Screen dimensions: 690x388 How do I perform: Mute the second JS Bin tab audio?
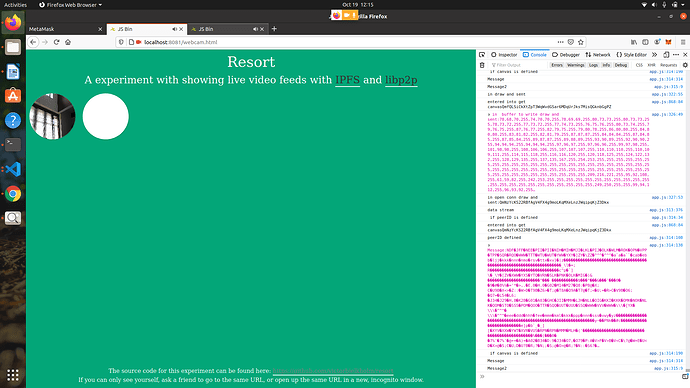tap(255, 29)
